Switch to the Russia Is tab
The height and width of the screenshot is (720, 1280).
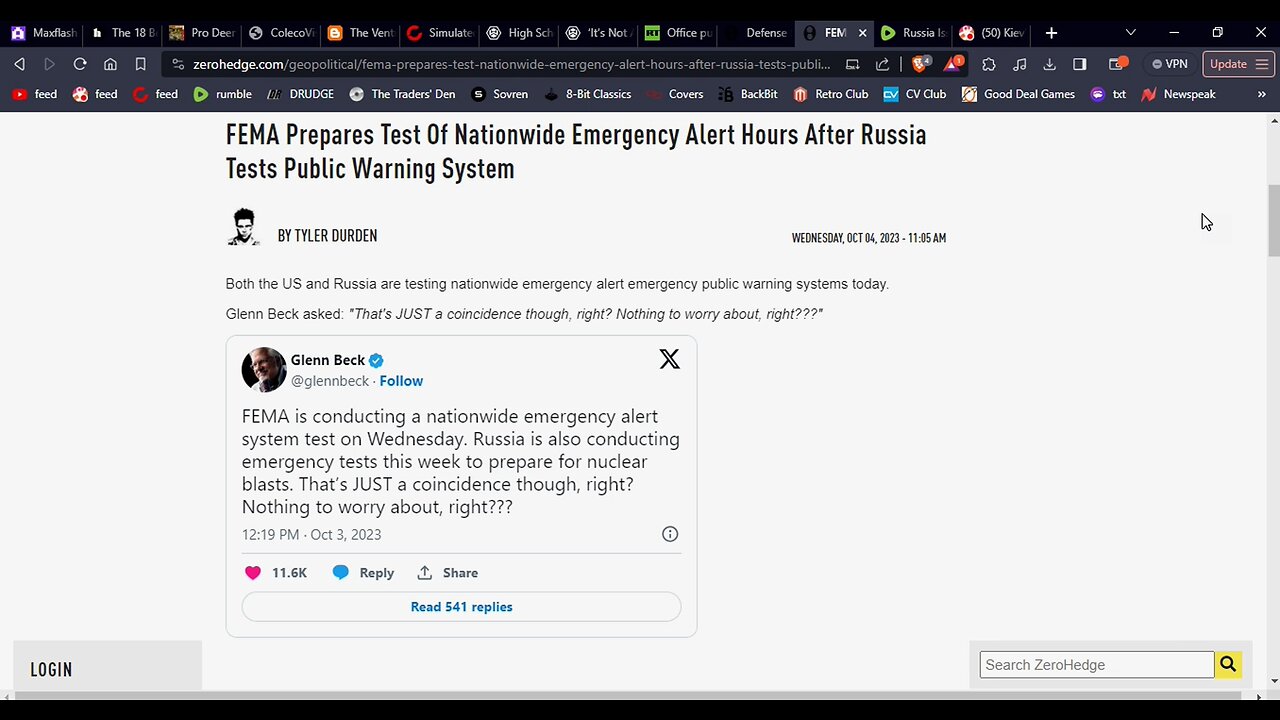(914, 33)
